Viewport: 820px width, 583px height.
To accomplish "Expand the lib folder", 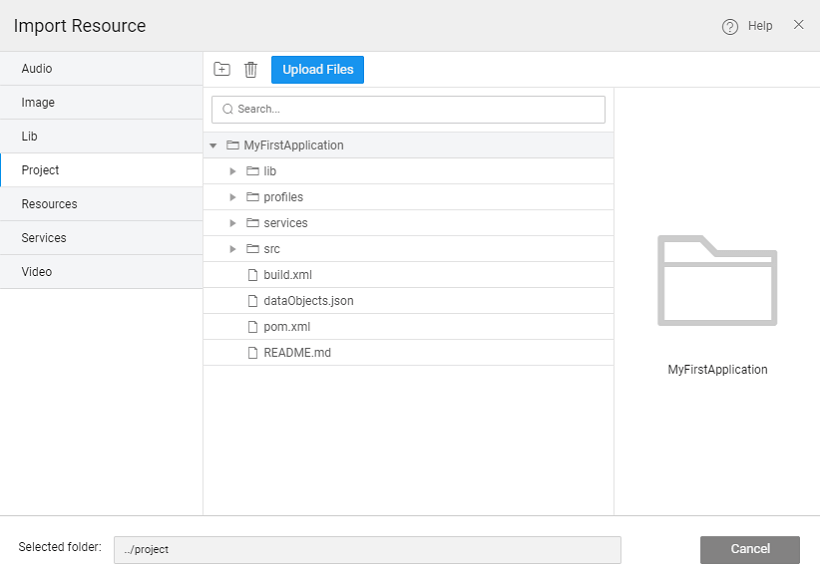I will pos(232,171).
